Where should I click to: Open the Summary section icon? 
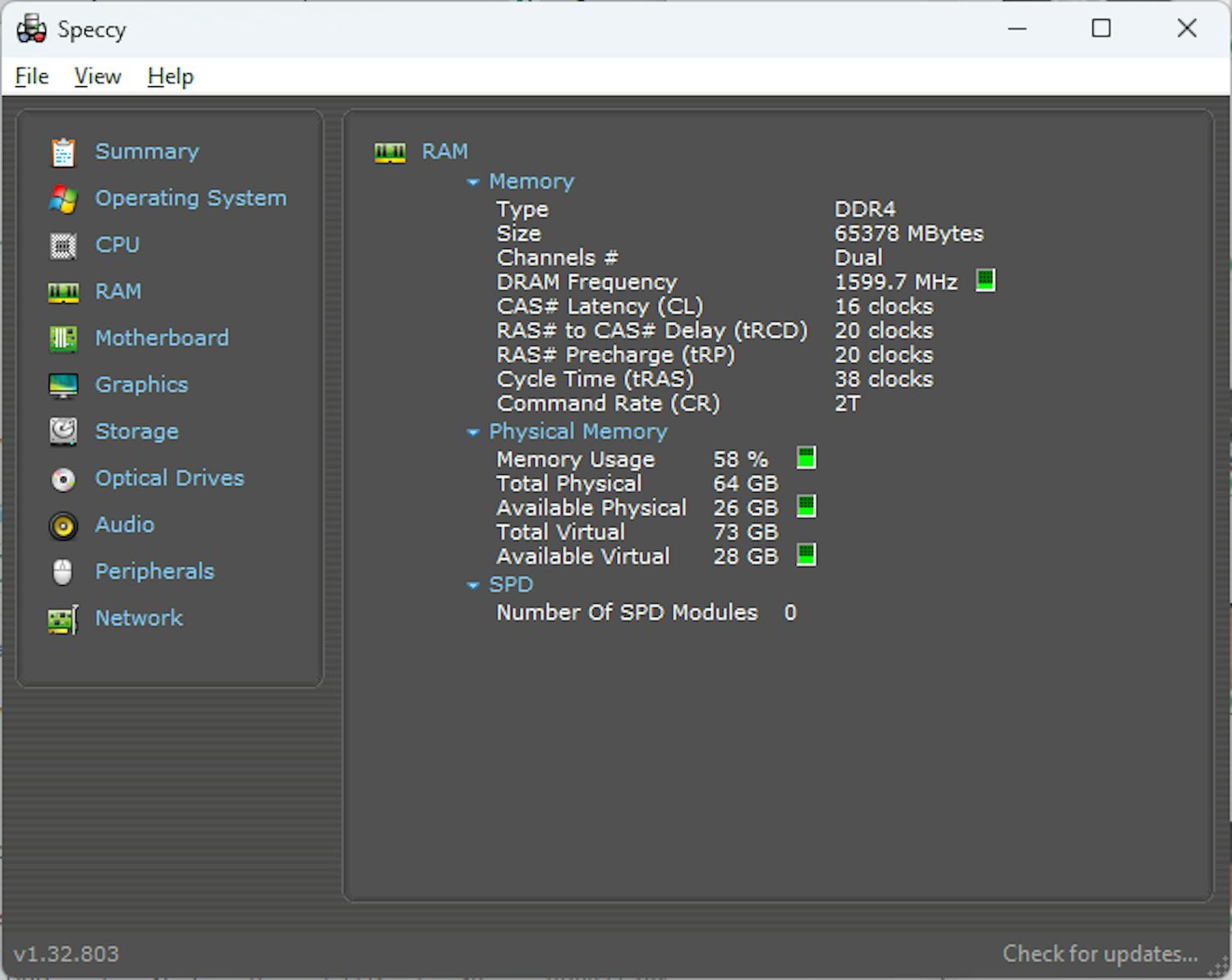tap(63, 152)
